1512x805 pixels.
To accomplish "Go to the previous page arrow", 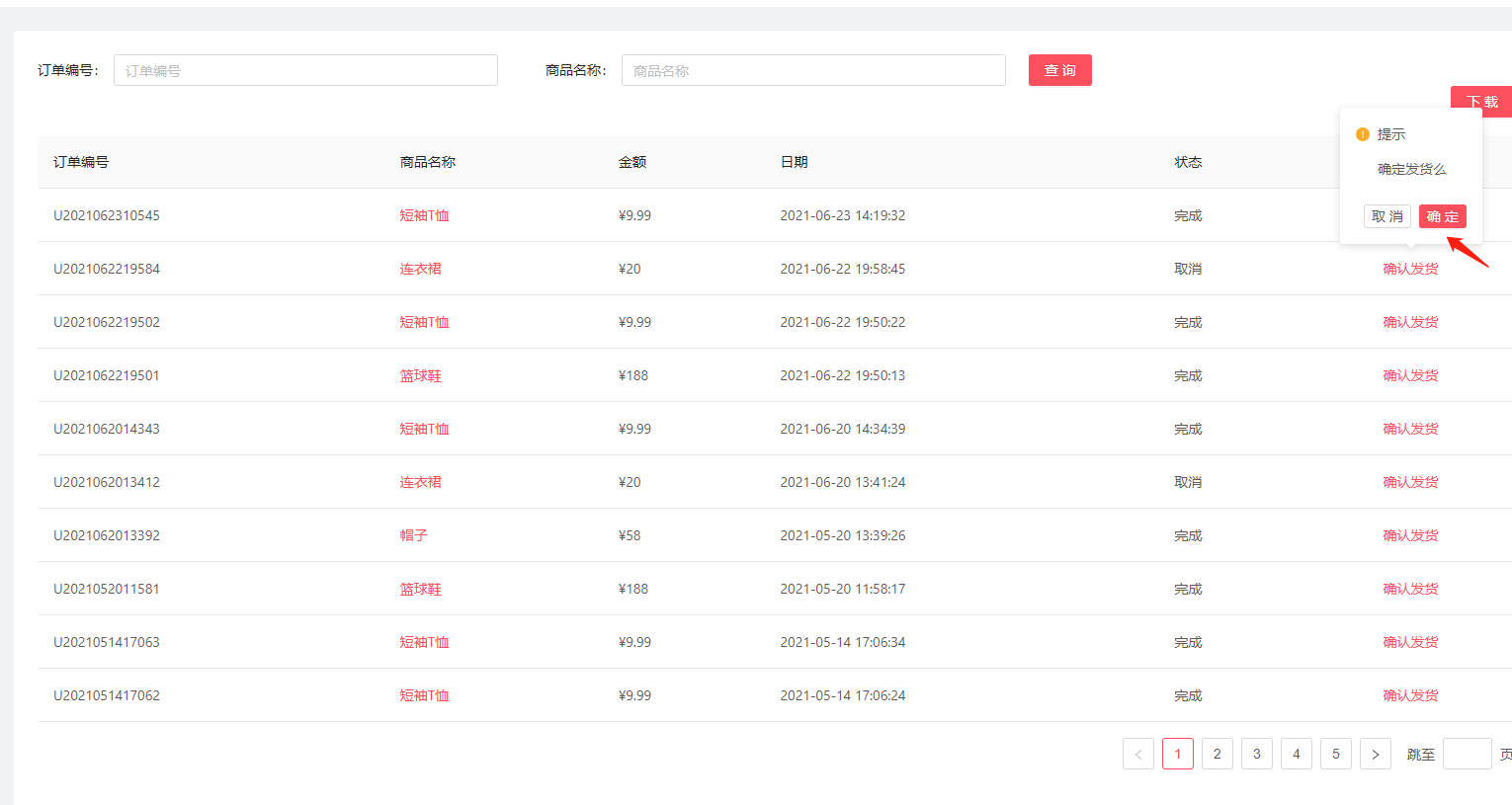I will pyautogui.click(x=1138, y=754).
